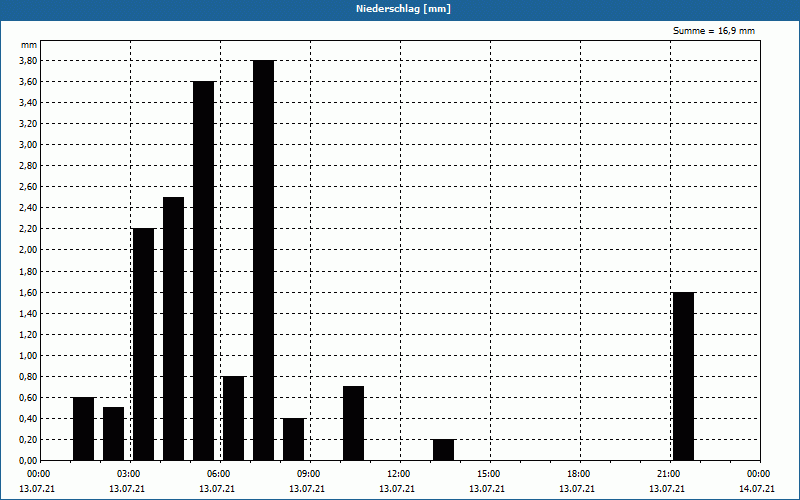The image size is (800, 500).
Task: Select the 06:00 time label
Action: pos(218,474)
